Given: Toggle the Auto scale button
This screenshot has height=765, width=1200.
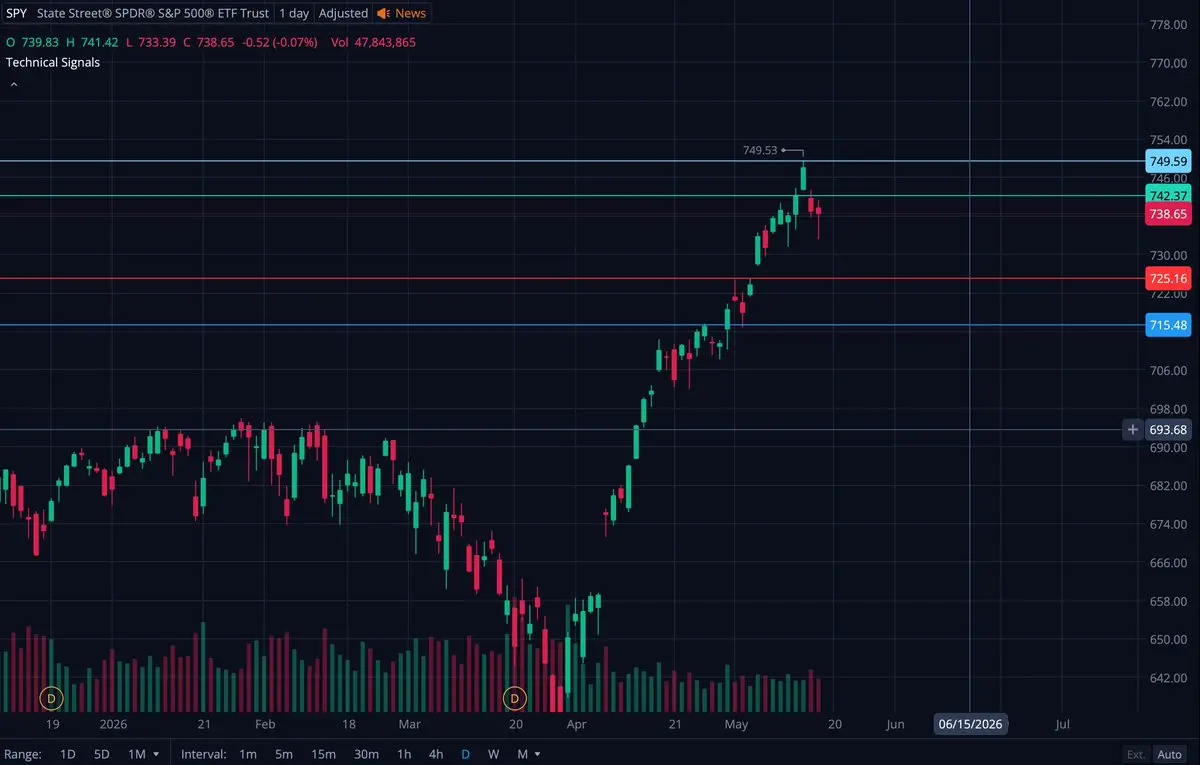Looking at the screenshot, I should coord(1169,754).
